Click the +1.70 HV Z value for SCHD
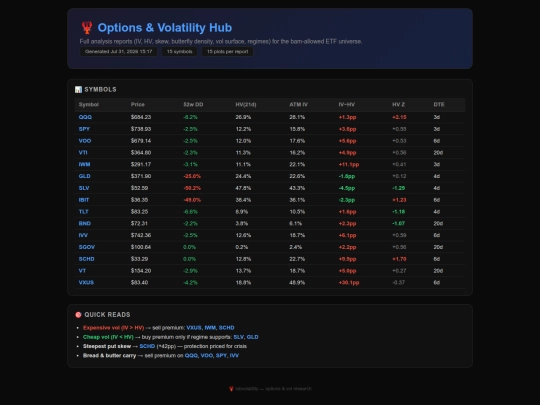Viewport: 540px width, 405px height. point(399,259)
